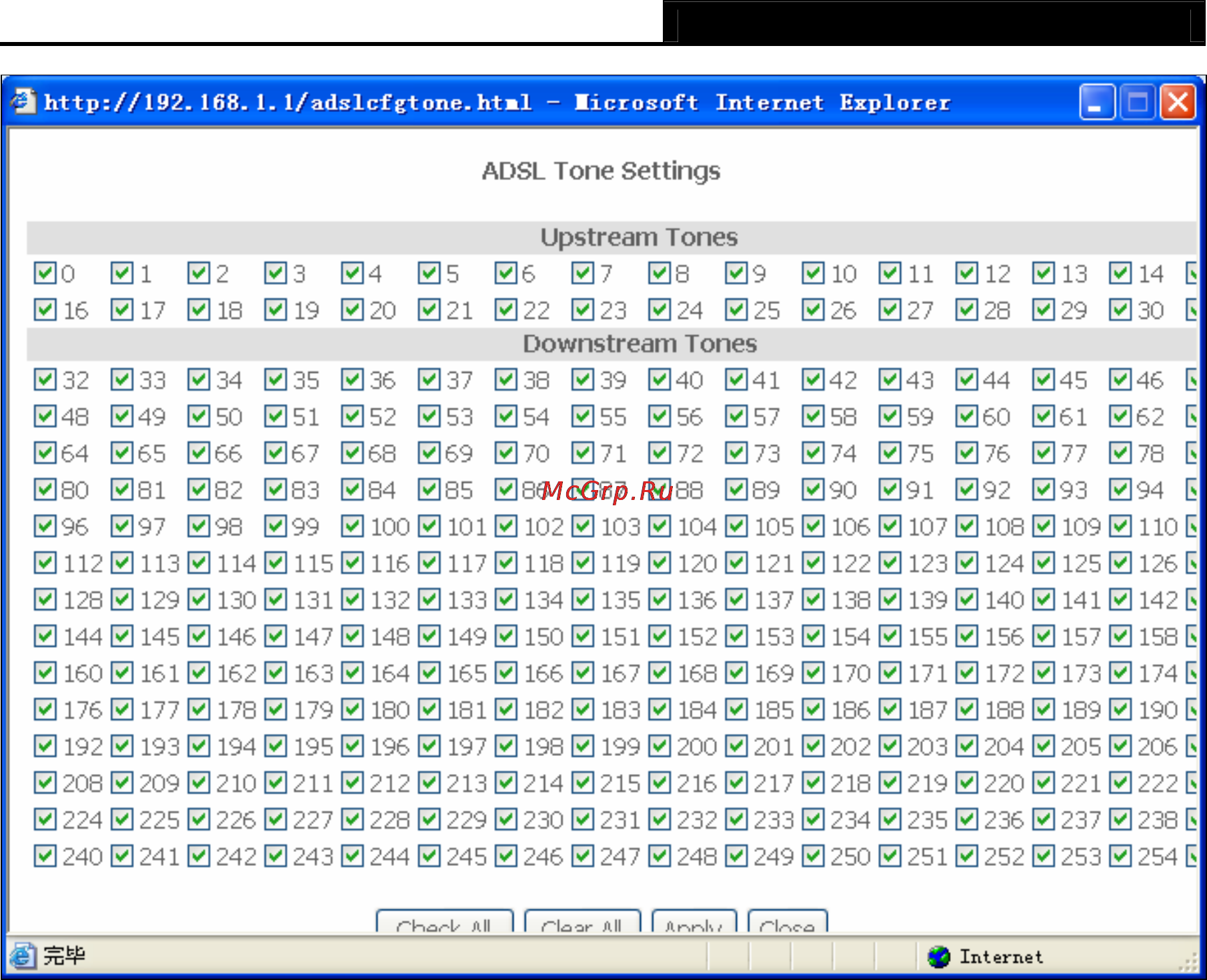Uncheck downstream tone 62 checkbox
The image size is (1207, 980).
(x=1120, y=416)
